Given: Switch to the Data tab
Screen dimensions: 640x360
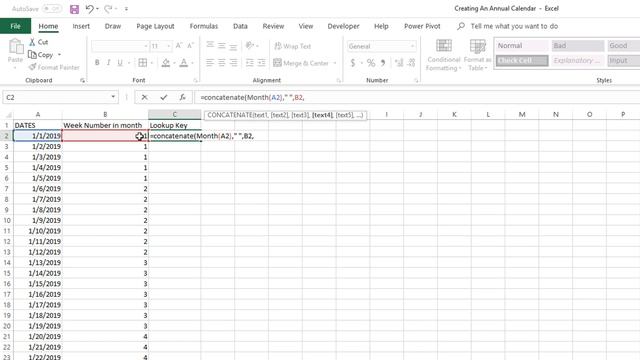Looking at the screenshot, I should tap(240, 26).
